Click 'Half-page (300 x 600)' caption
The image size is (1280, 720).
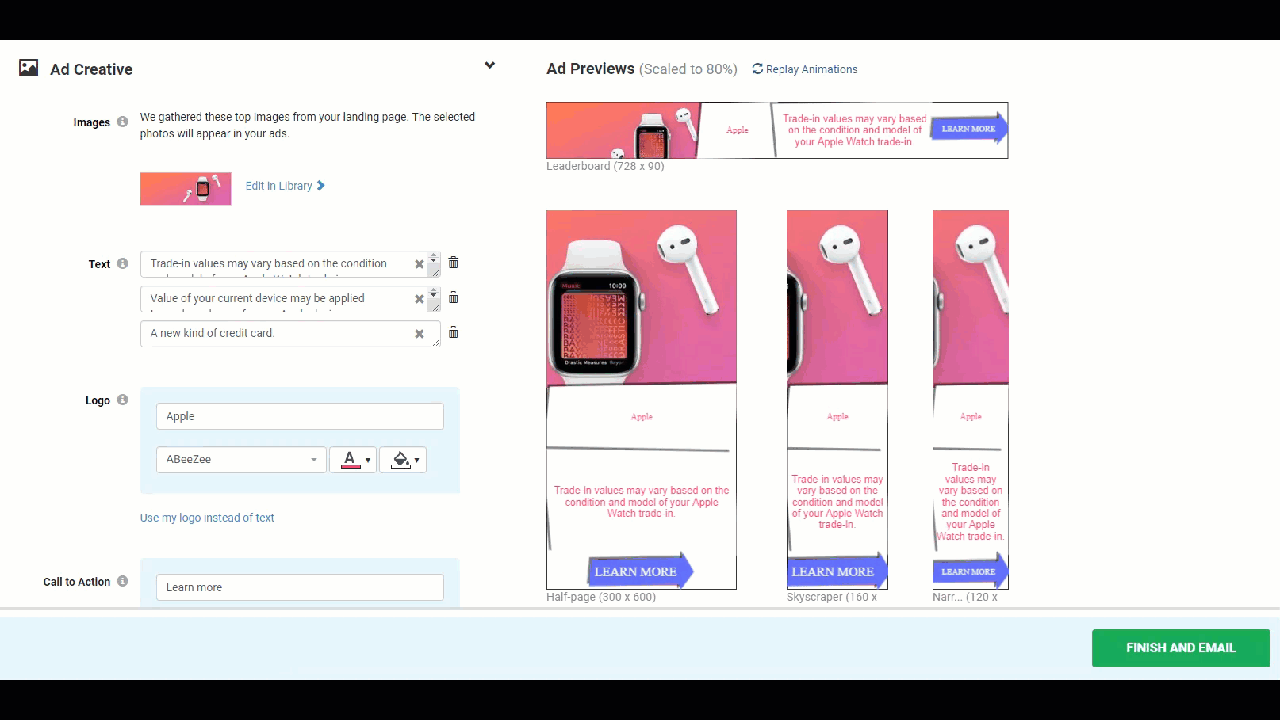(x=601, y=597)
